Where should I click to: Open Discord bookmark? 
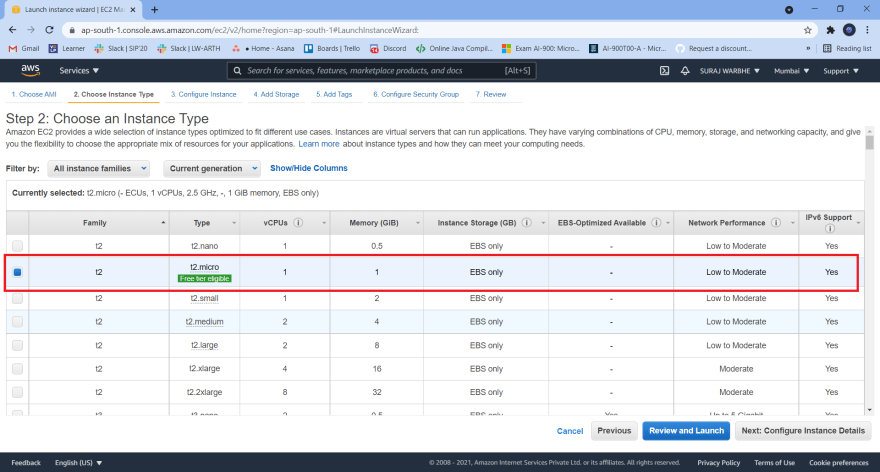(388, 49)
